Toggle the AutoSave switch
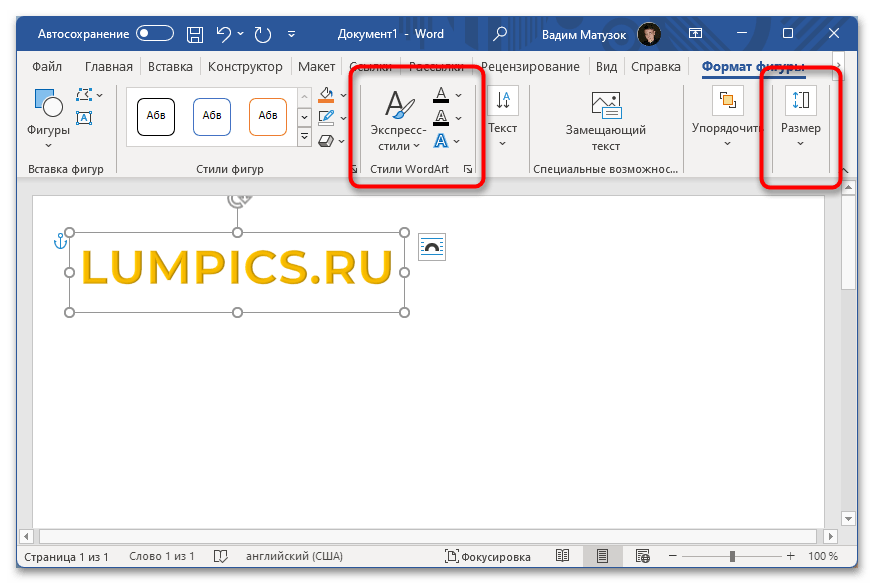The image size is (874, 584). coord(155,34)
